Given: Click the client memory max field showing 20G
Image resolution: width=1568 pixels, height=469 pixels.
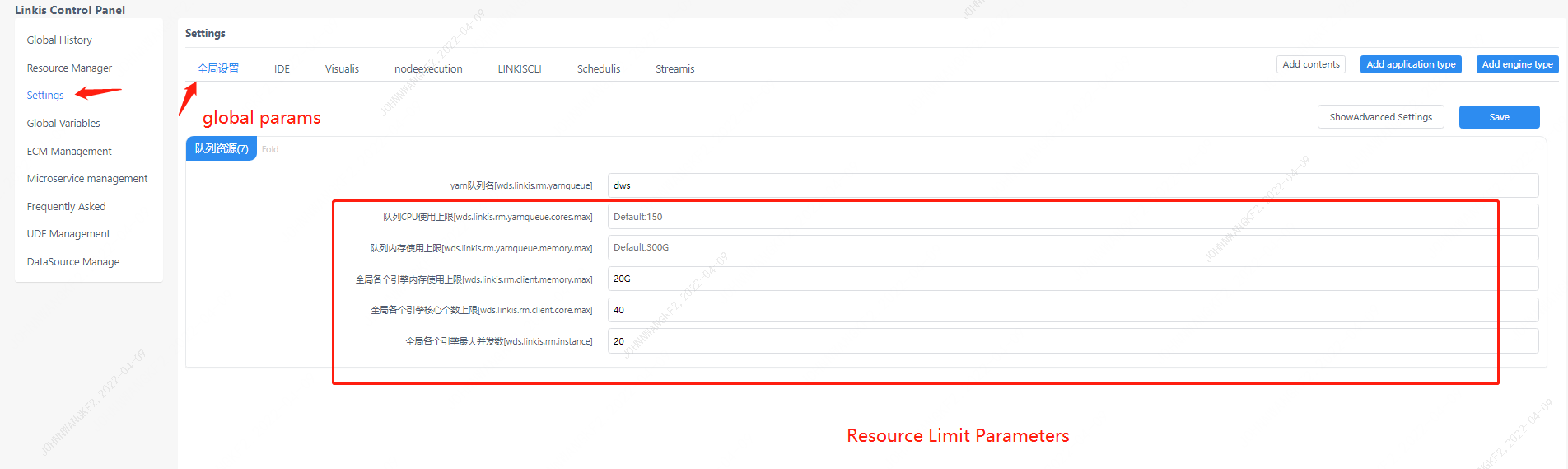Looking at the screenshot, I should (x=1072, y=279).
